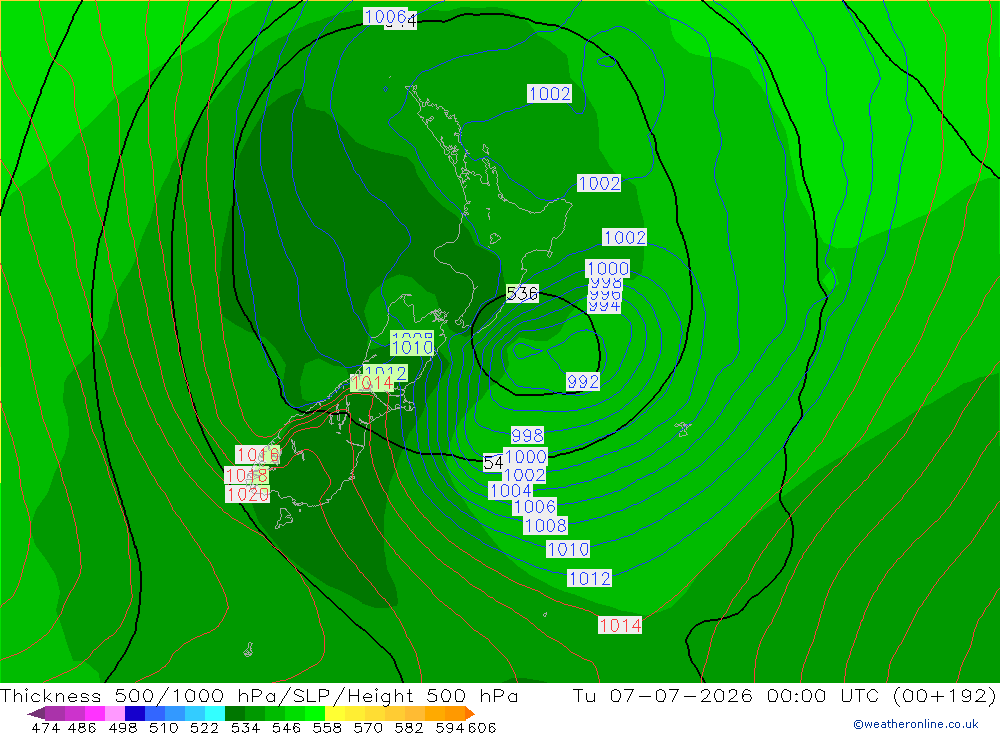This screenshot has height=733, width=1000.
Task: Click the red 1014 label on white background
Action: click(620, 625)
